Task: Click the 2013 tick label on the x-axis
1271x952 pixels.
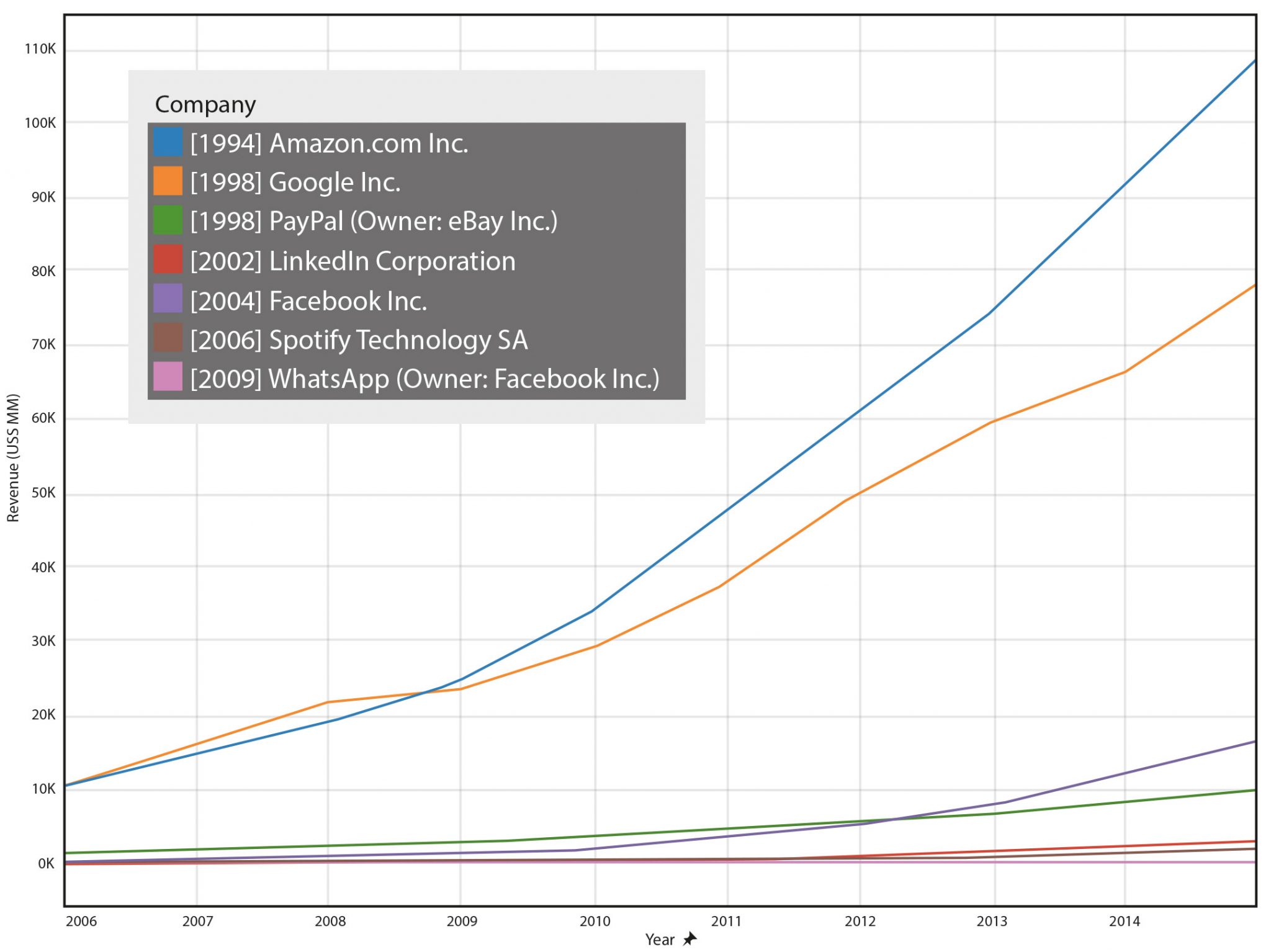Action: [x=992, y=921]
